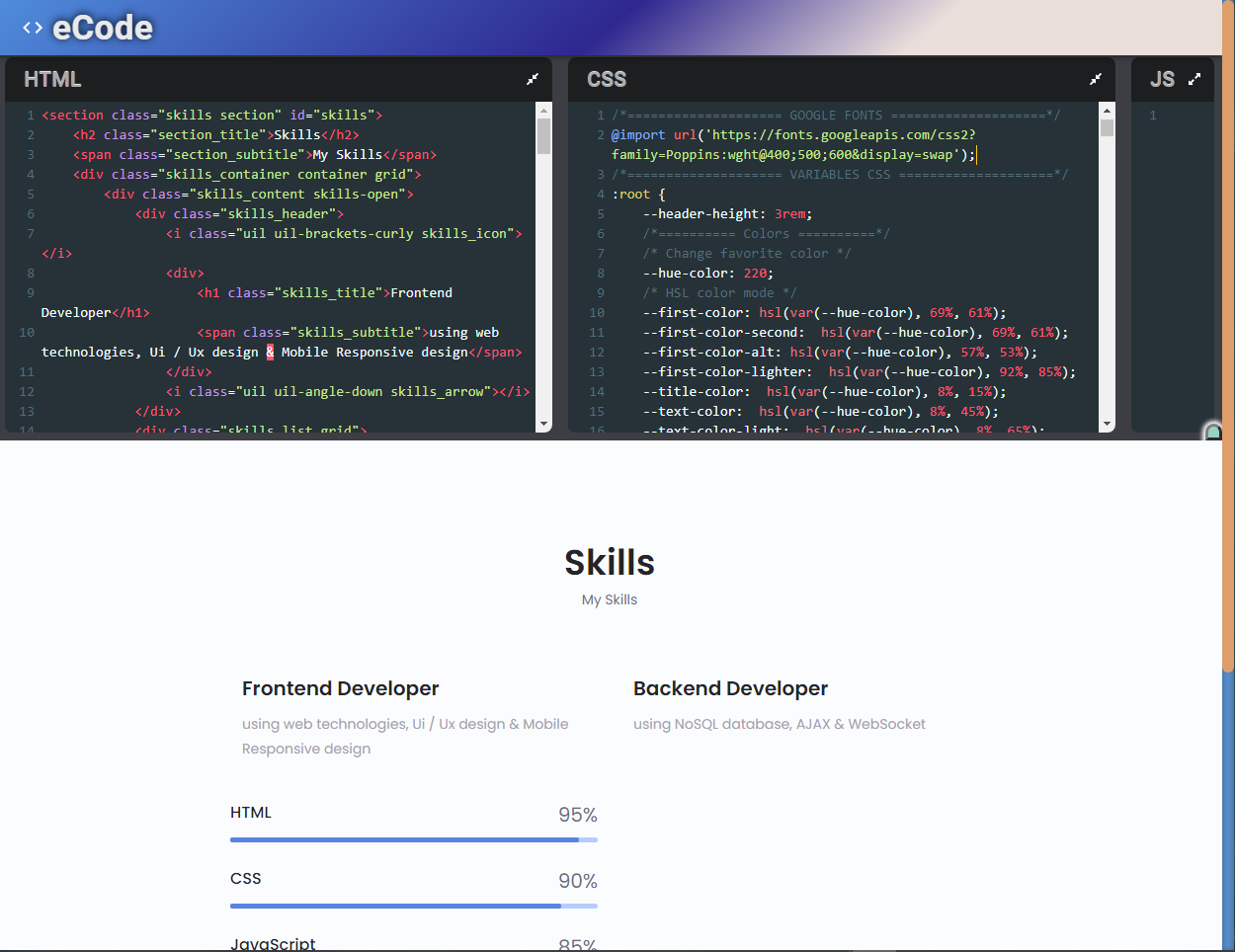Click the eCode title text
Viewport: 1235px width, 952px height.
tap(103, 28)
